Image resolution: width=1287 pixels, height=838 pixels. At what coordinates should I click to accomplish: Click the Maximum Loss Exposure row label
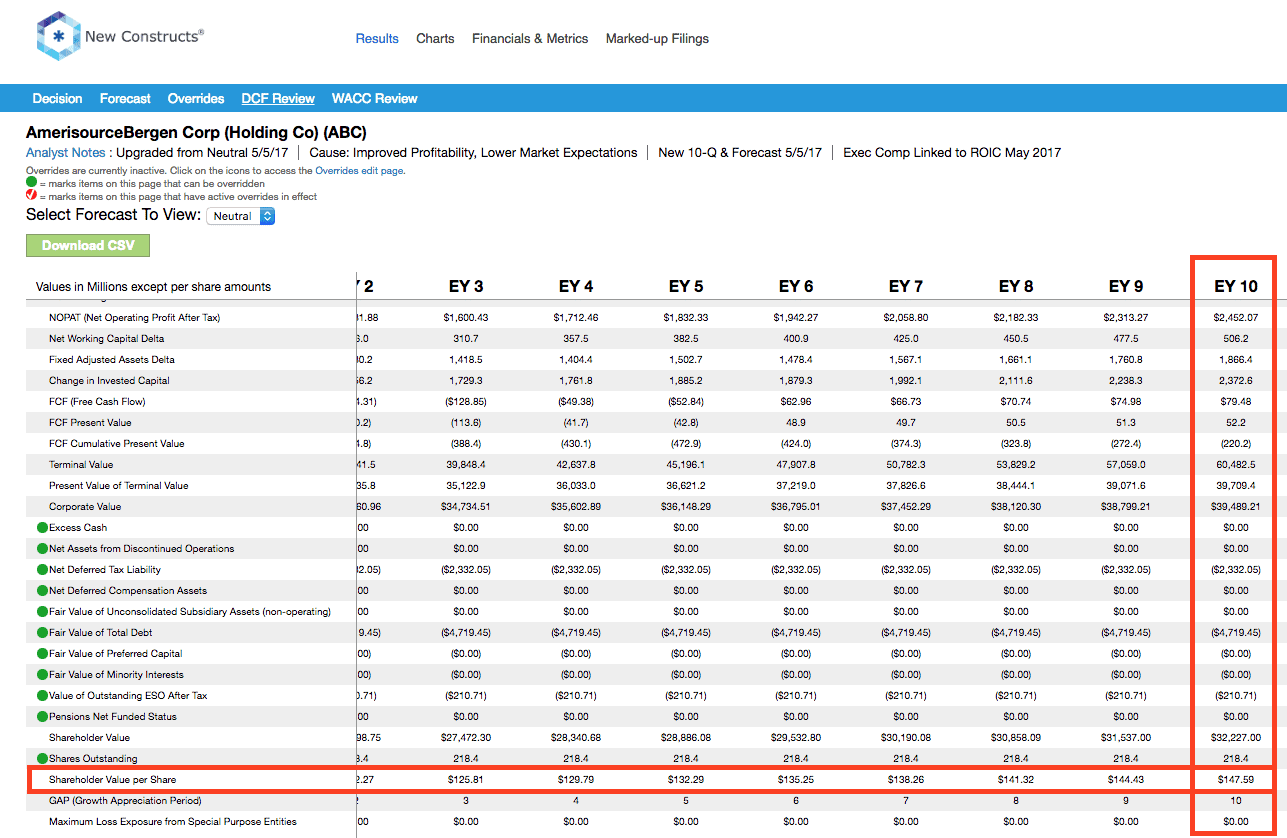point(173,822)
